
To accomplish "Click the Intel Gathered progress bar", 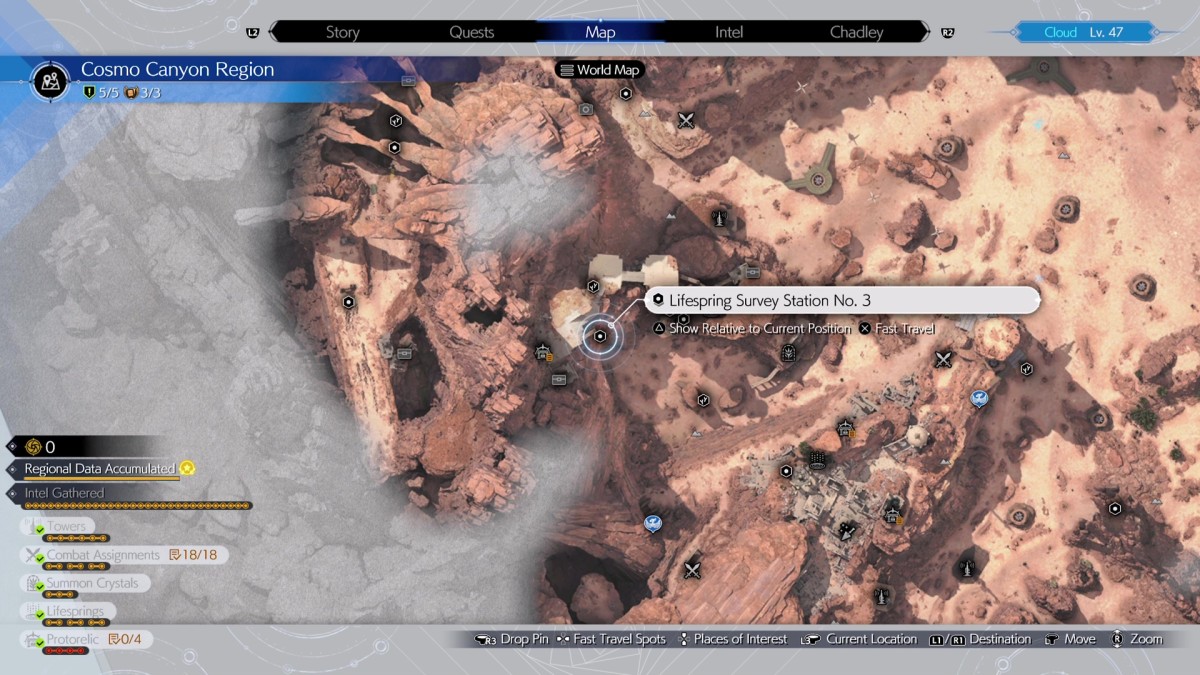I will (x=138, y=506).
